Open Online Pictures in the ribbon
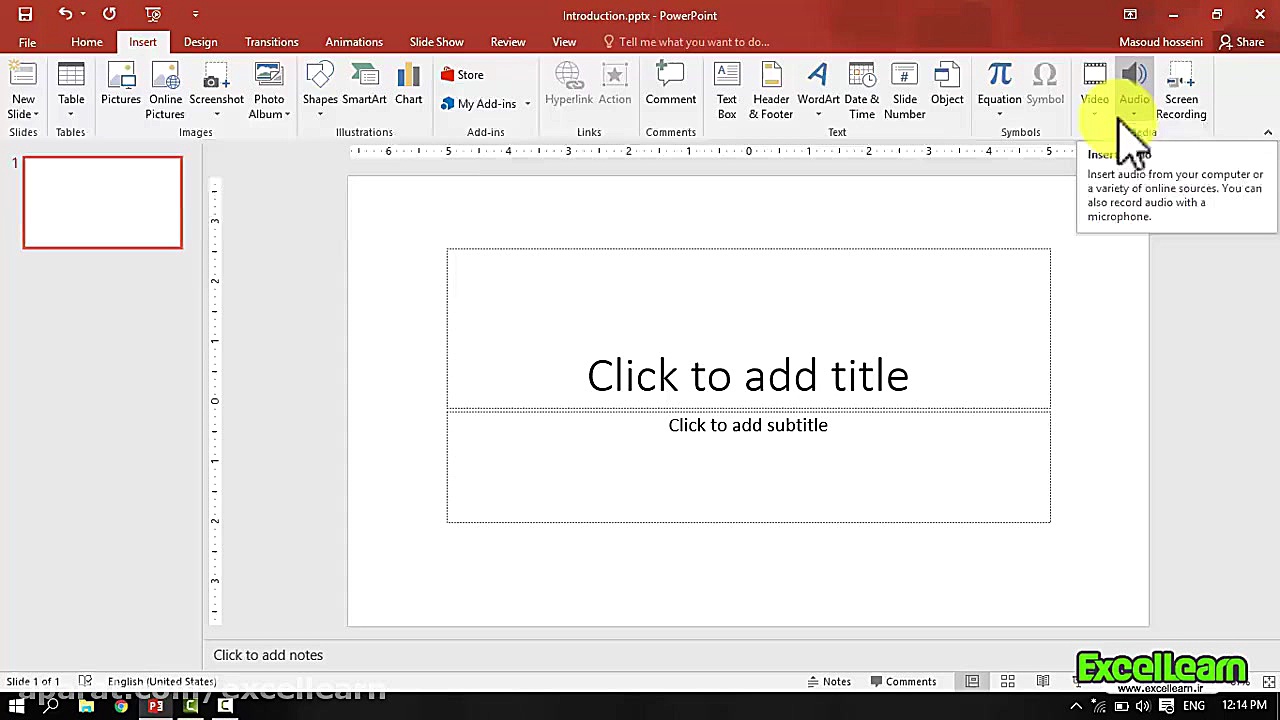This screenshot has width=1280, height=720. pyautogui.click(x=165, y=91)
